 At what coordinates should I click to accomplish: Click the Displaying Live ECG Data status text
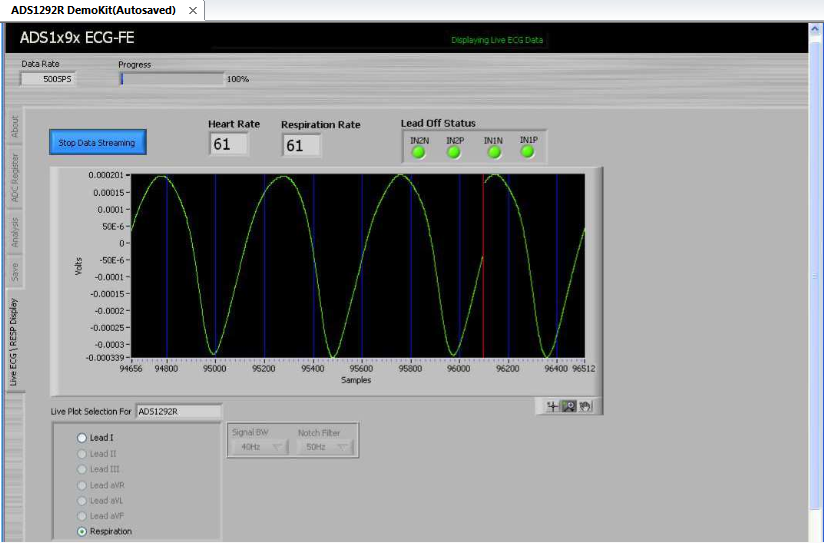[x=497, y=40]
